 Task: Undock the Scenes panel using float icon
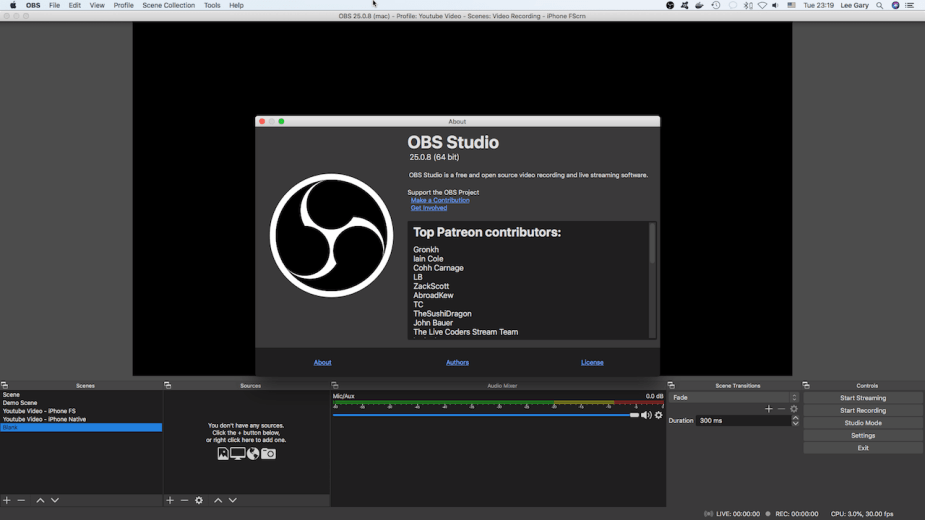coord(5,385)
